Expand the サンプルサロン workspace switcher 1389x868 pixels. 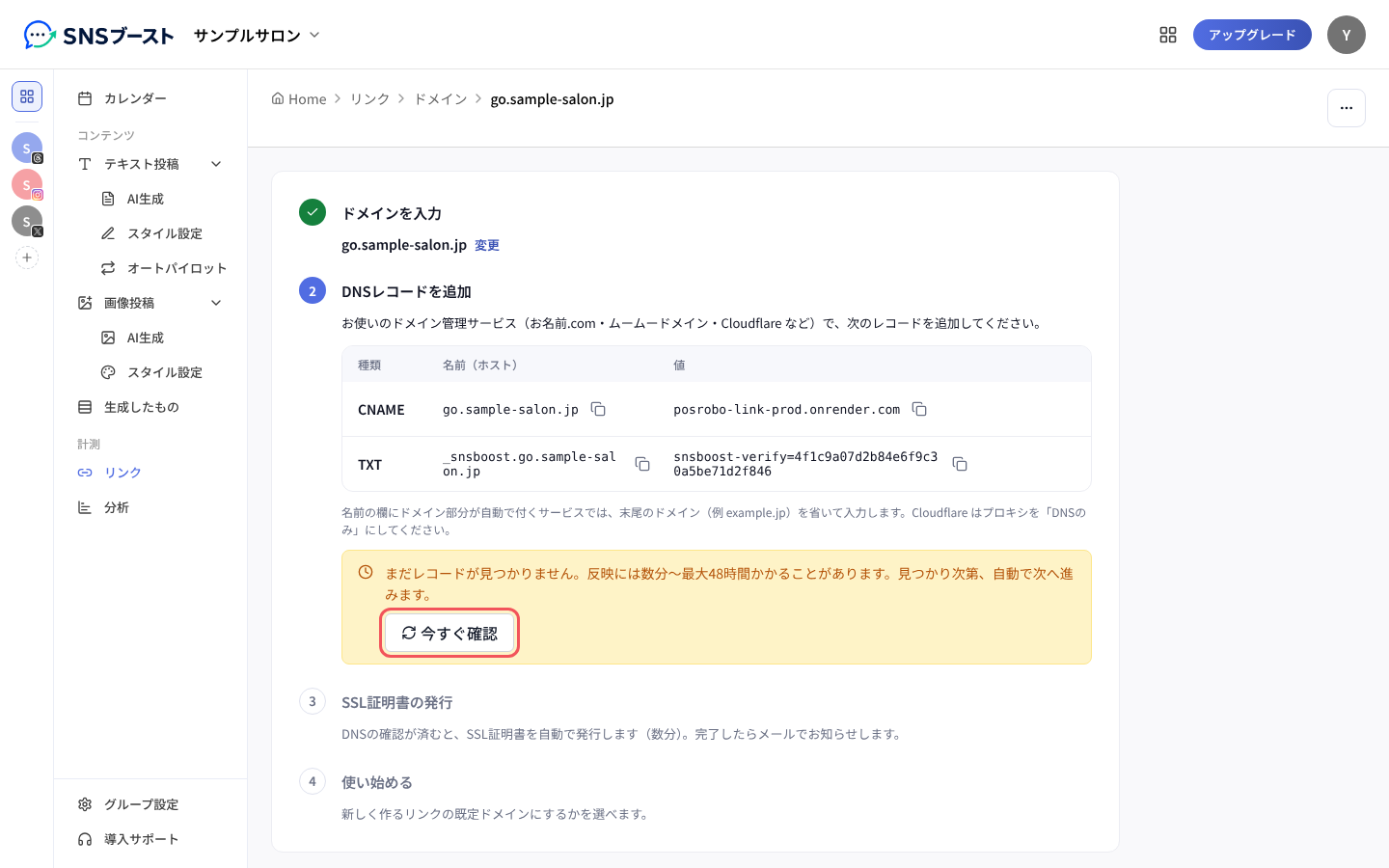[257, 36]
